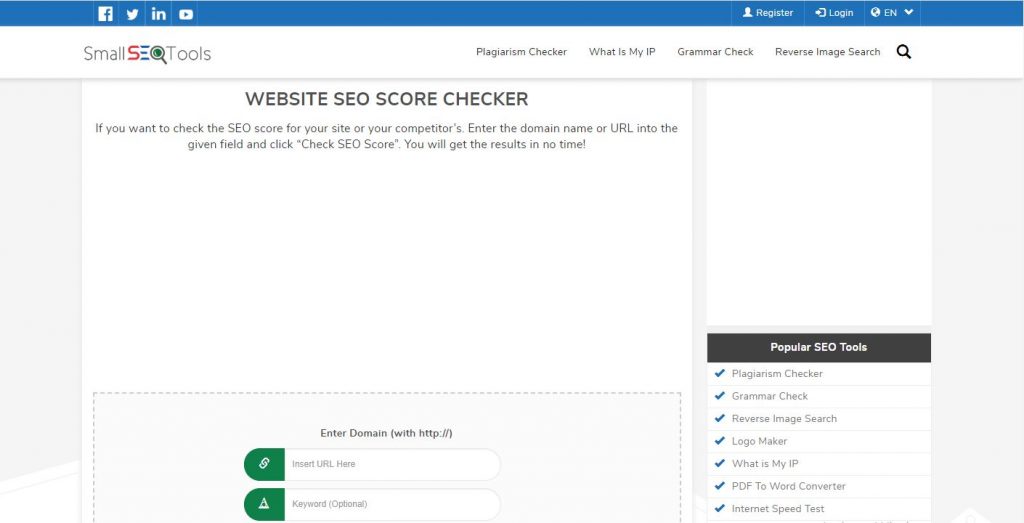Open the Twitter social icon

pos(132,14)
